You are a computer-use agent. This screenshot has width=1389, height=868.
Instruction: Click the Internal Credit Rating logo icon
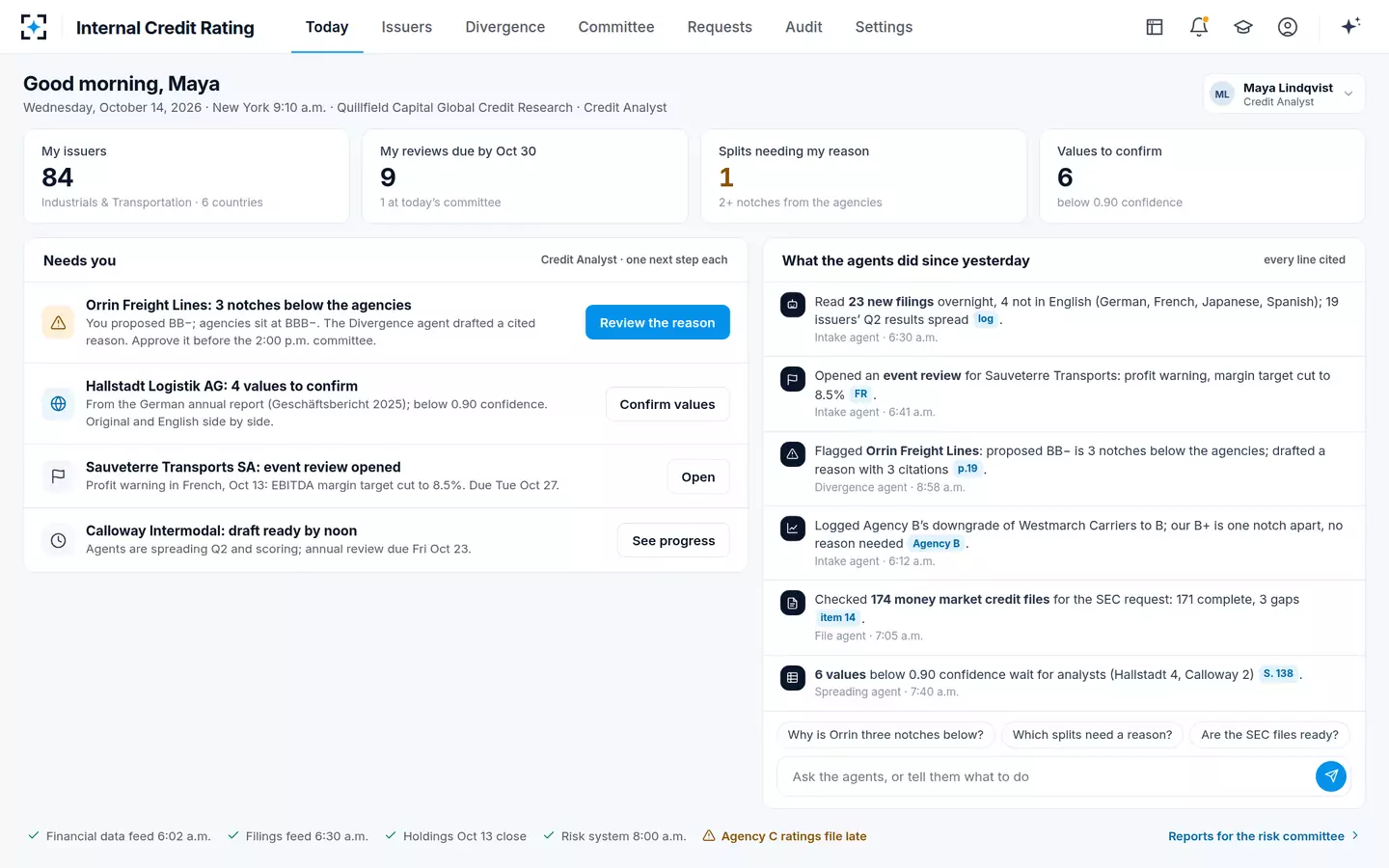coord(34,27)
